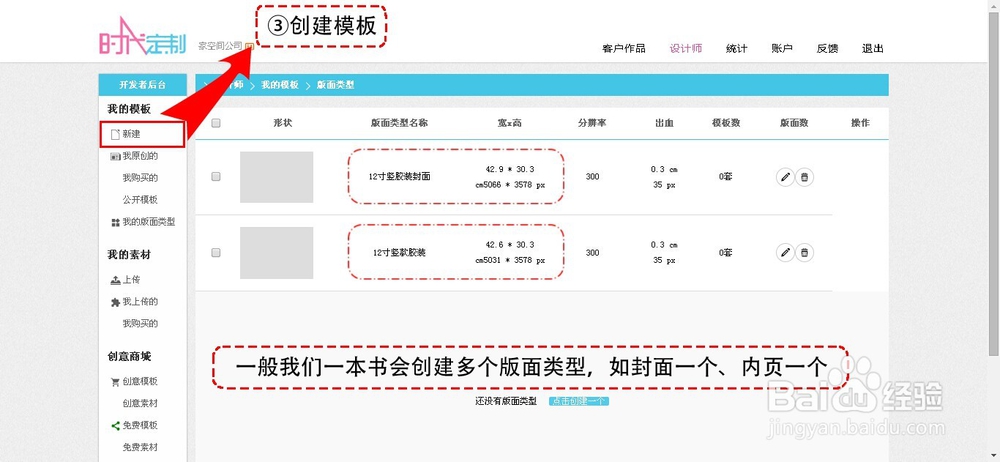This screenshot has height=462, width=1000.
Task: Click the 分辨率 column header
Action: click(592, 123)
